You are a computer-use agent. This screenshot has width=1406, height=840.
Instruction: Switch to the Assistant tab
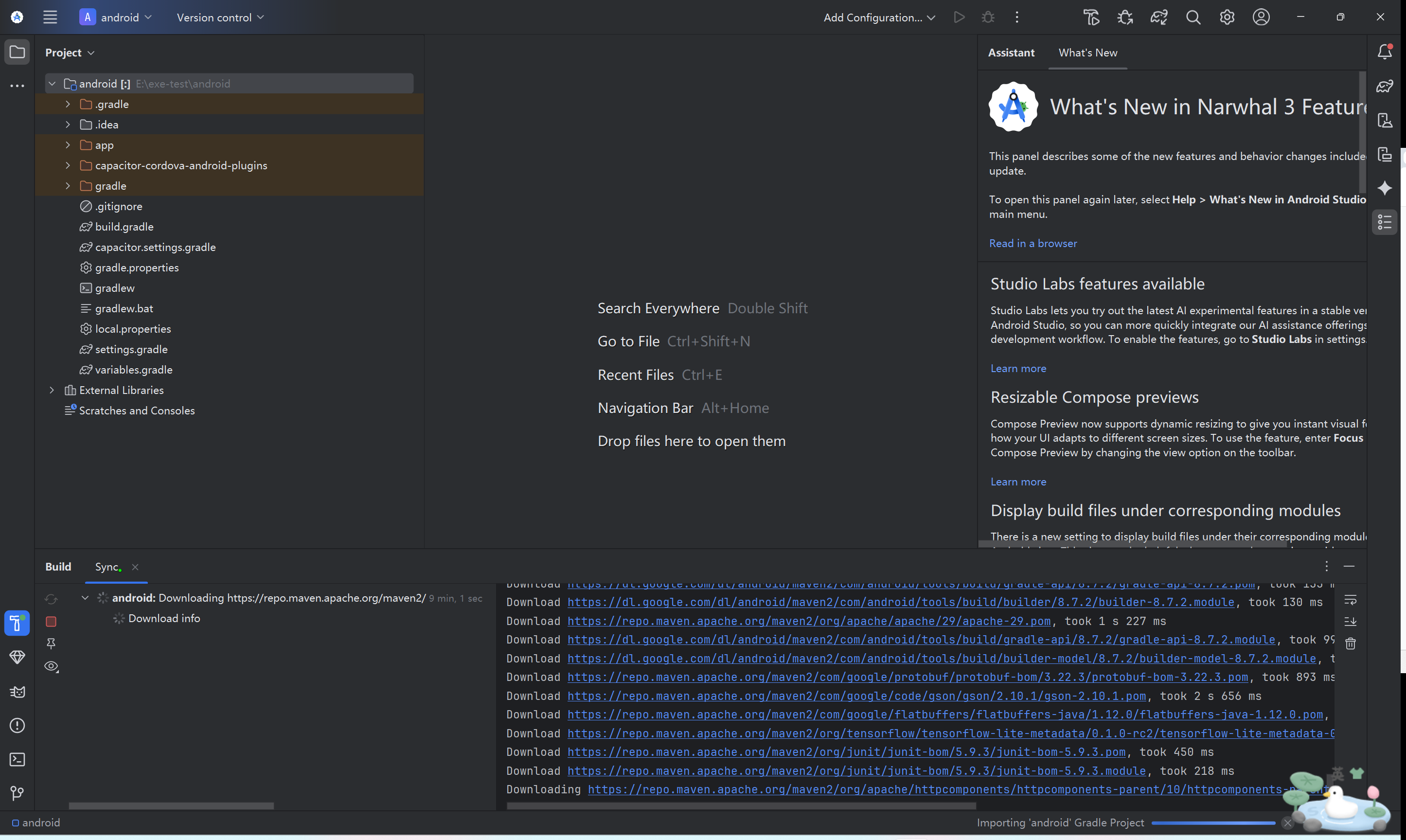[1011, 53]
